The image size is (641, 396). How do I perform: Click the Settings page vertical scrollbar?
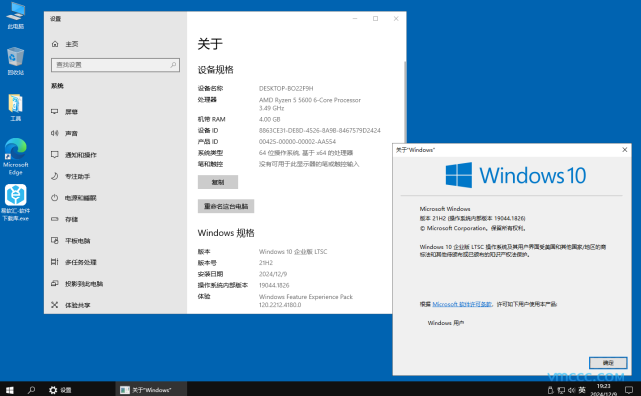coord(405,102)
